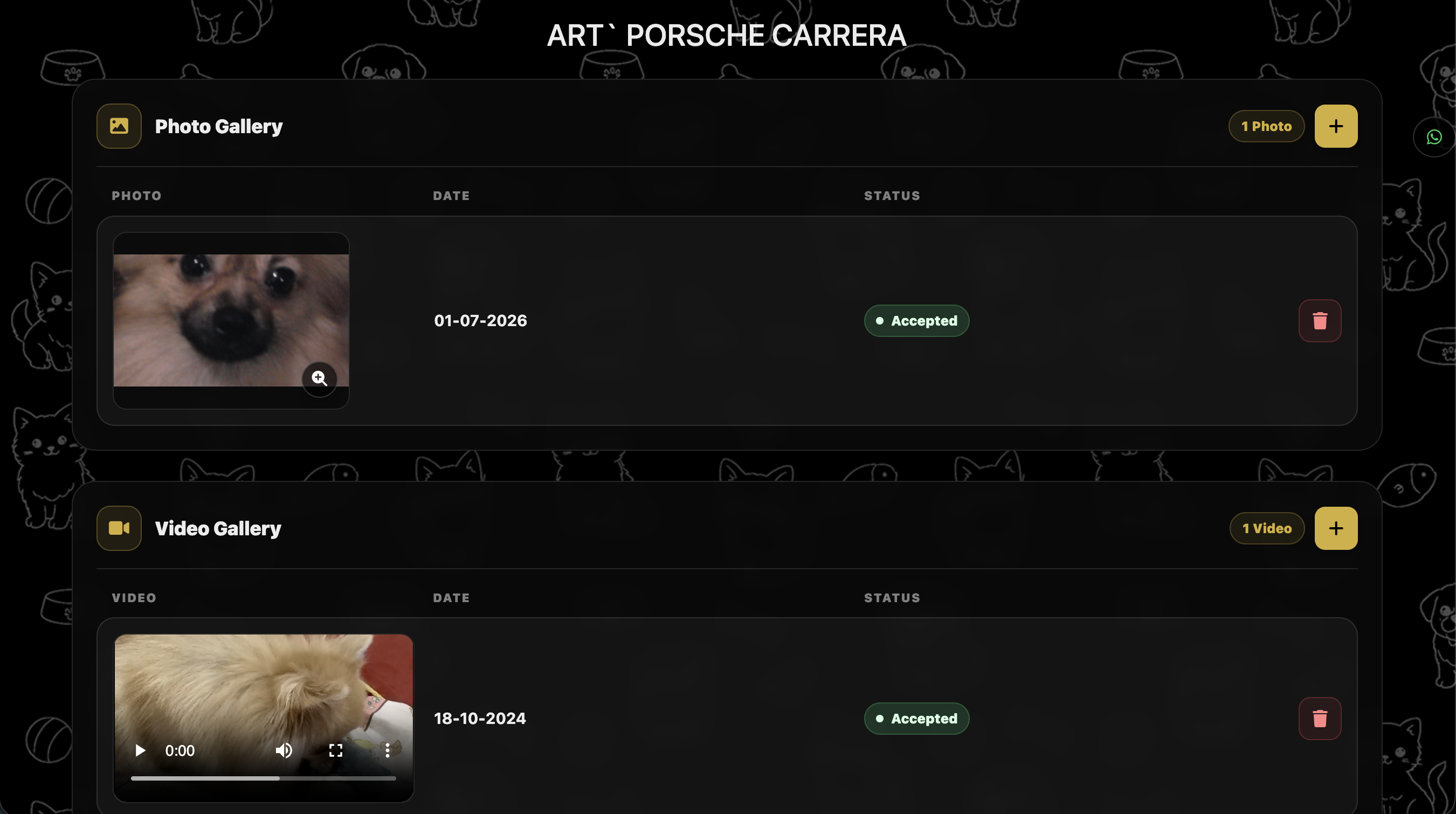Click the DATE column header in Video Gallery
The image size is (1456, 814).
tap(451, 597)
